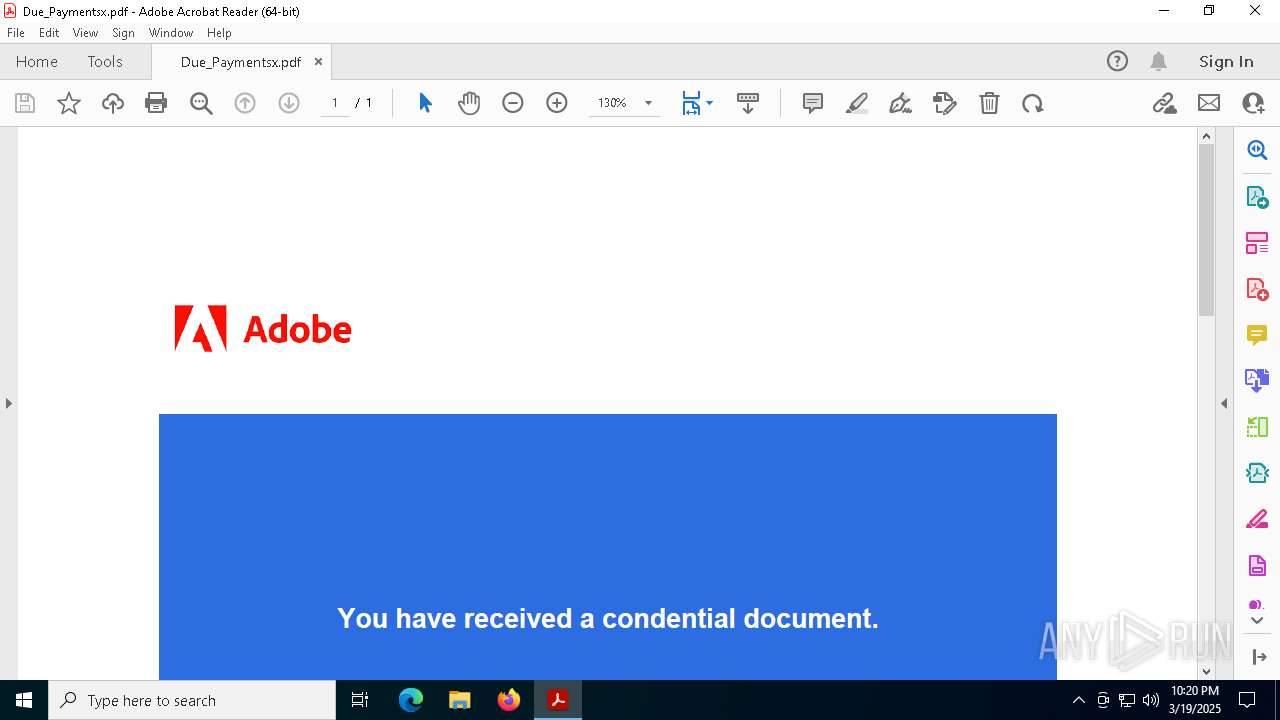Click the taskbar search box
The image size is (1280, 720).
[x=192, y=700]
